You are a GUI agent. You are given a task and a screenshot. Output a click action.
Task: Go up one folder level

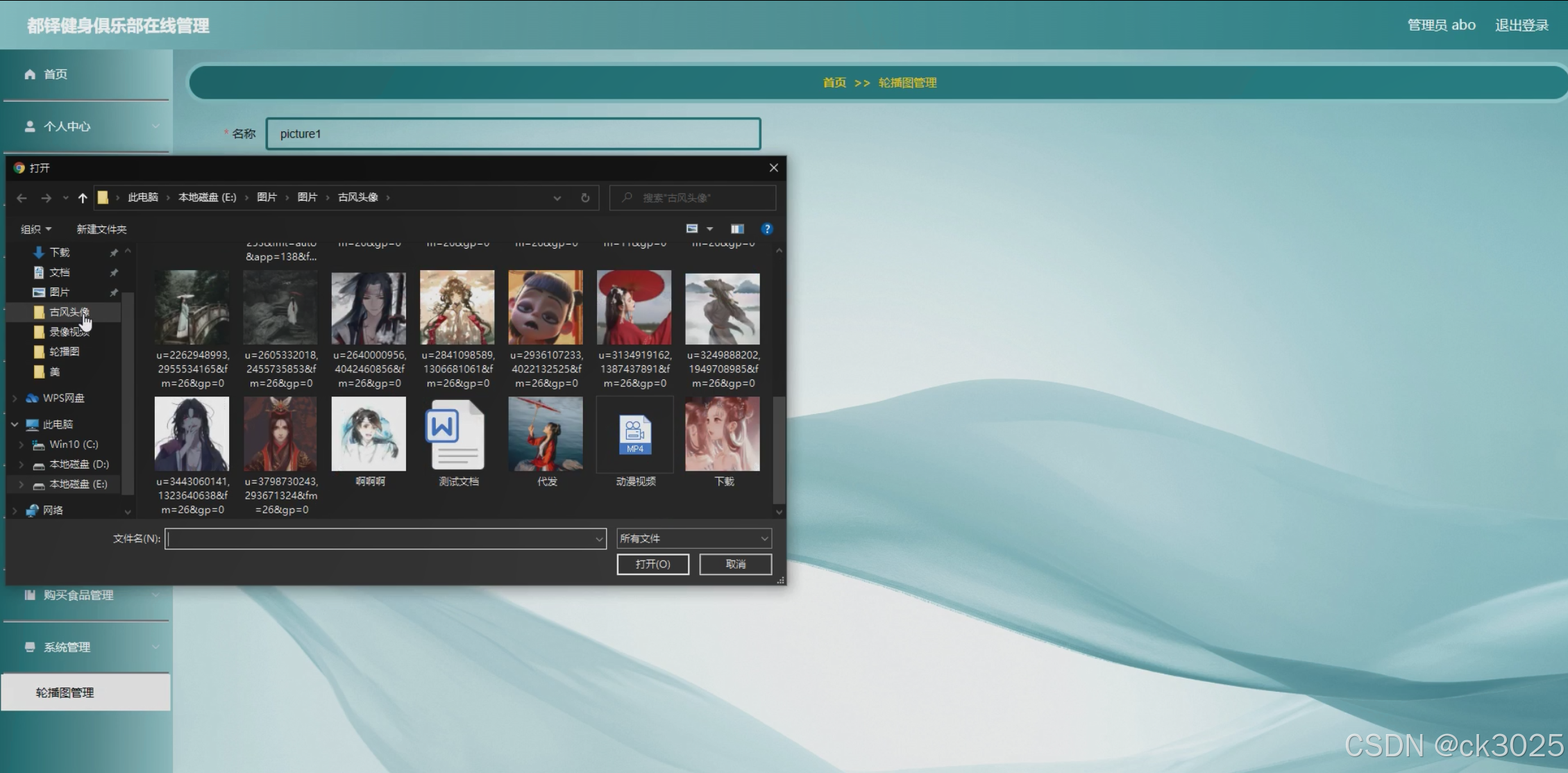(83, 198)
